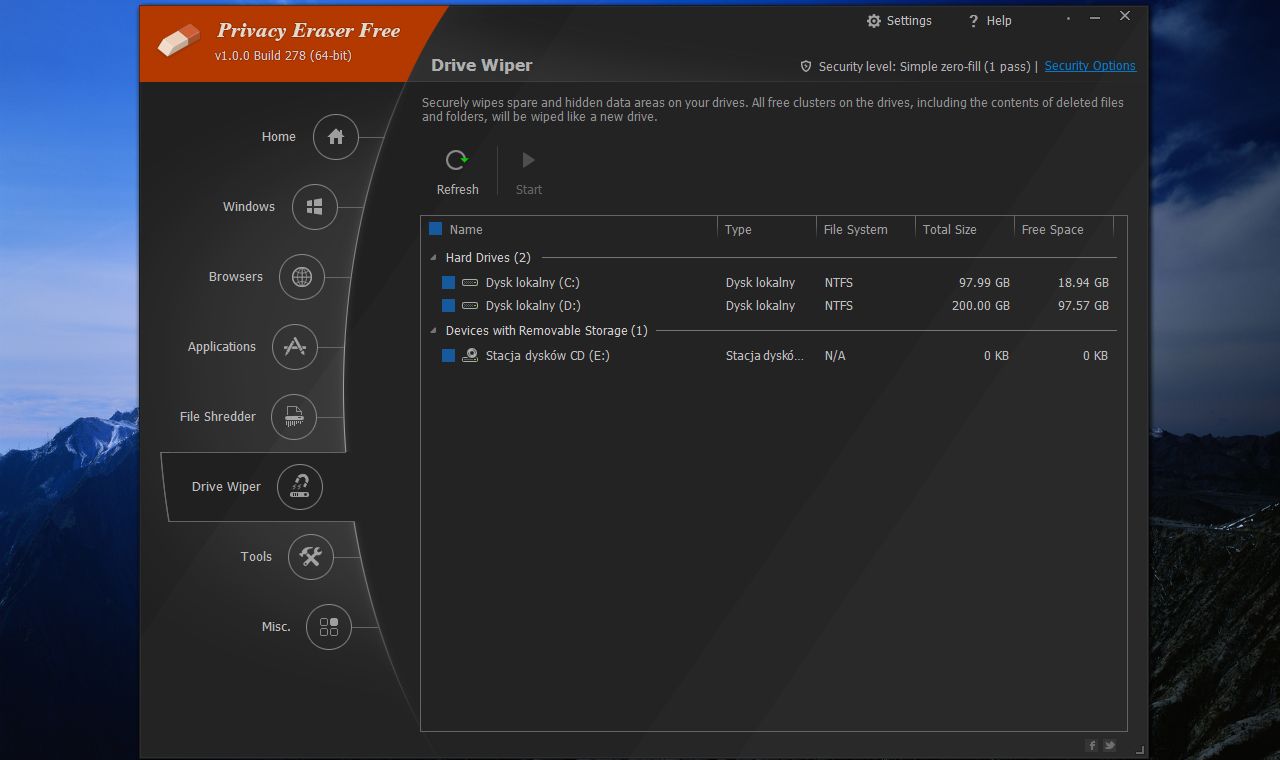Click the 97.99 GB total size cell

(984, 283)
